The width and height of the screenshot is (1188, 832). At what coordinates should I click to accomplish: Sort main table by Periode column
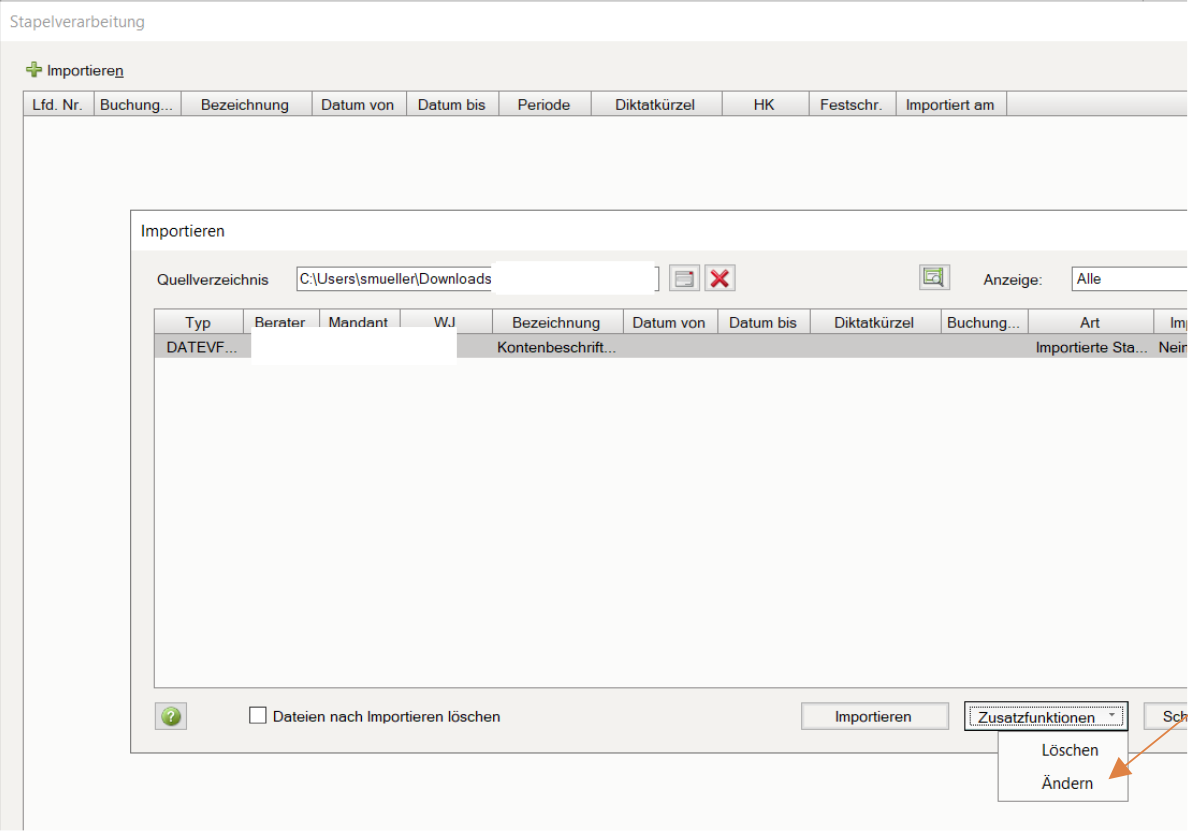coord(543,105)
